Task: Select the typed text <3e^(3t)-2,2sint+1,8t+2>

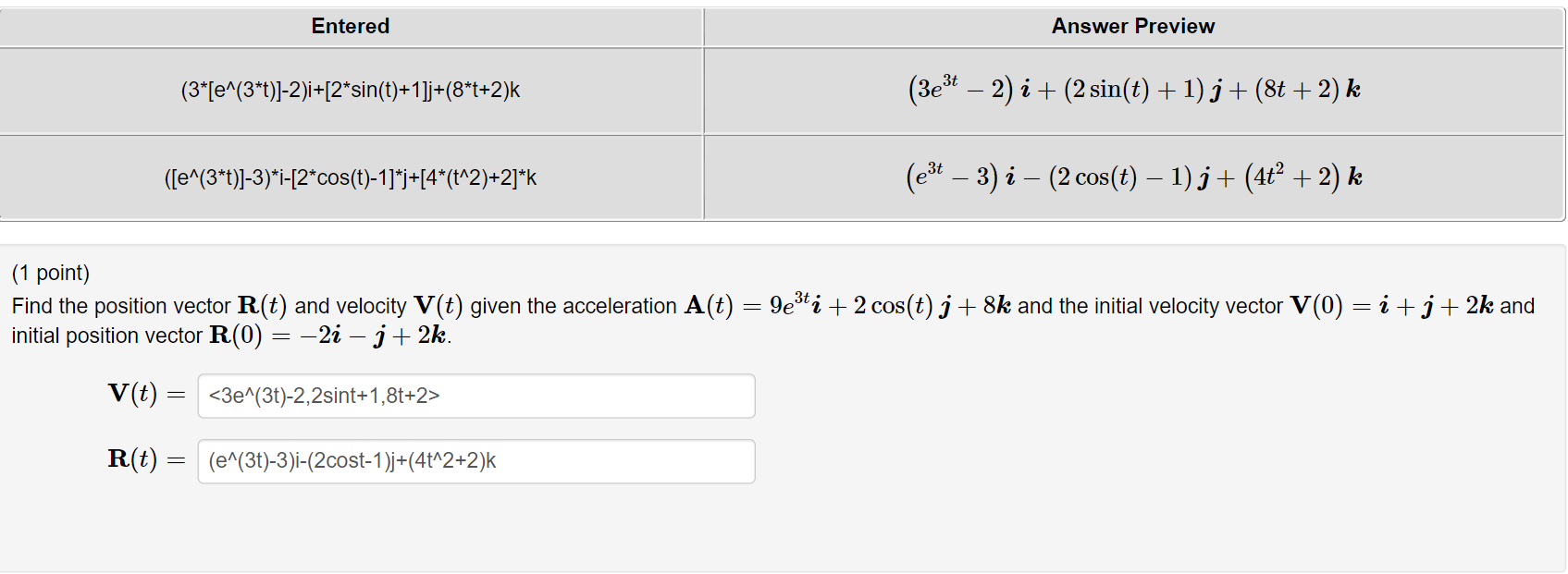Action: (324, 396)
